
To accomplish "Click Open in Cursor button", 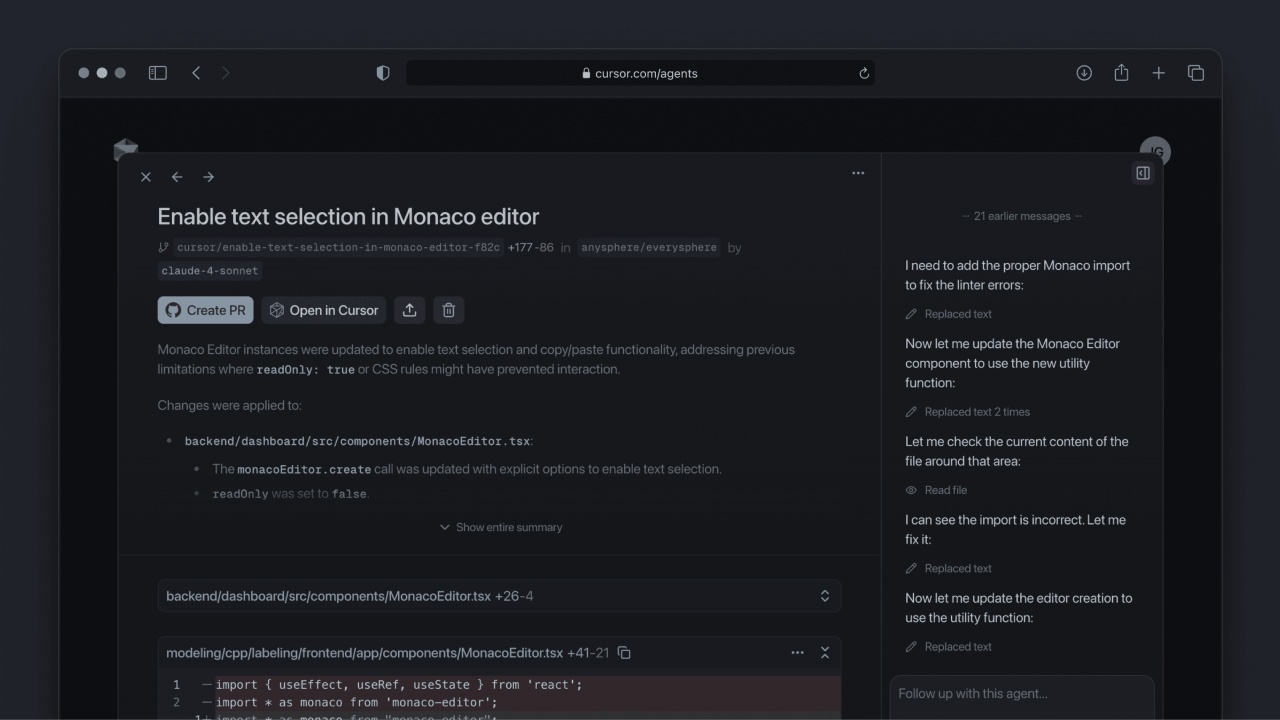I will pyautogui.click(x=324, y=310).
